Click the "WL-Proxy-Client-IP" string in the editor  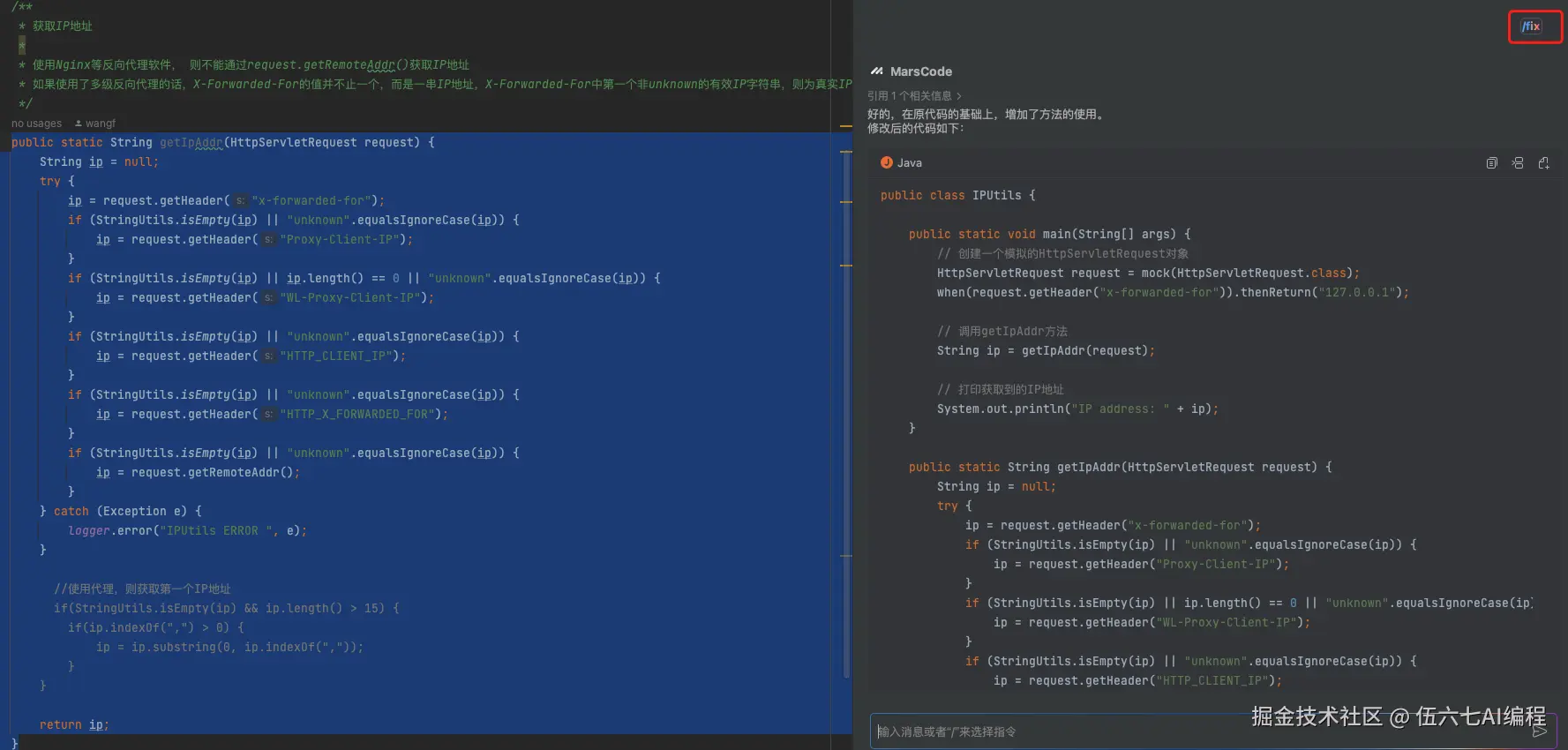pyautogui.click(x=350, y=297)
